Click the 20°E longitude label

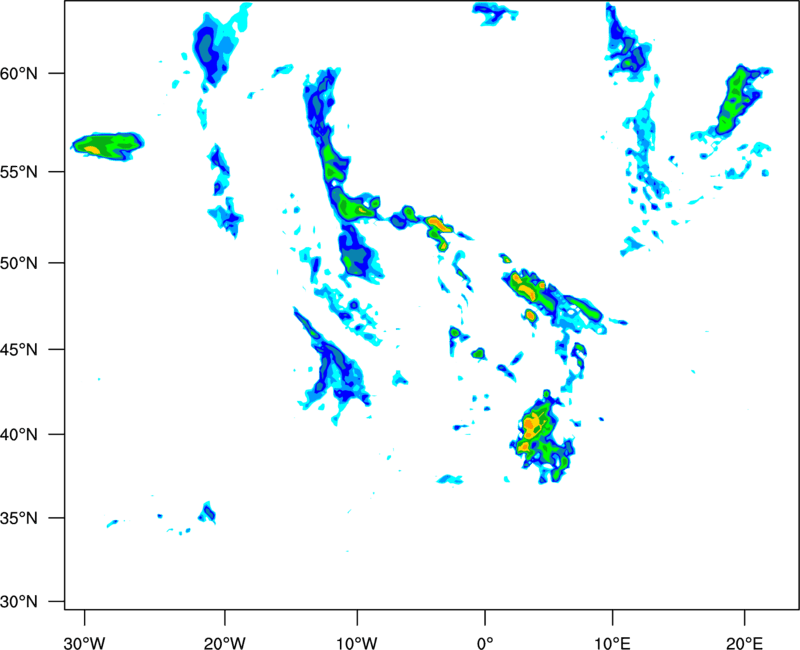pos(745,643)
